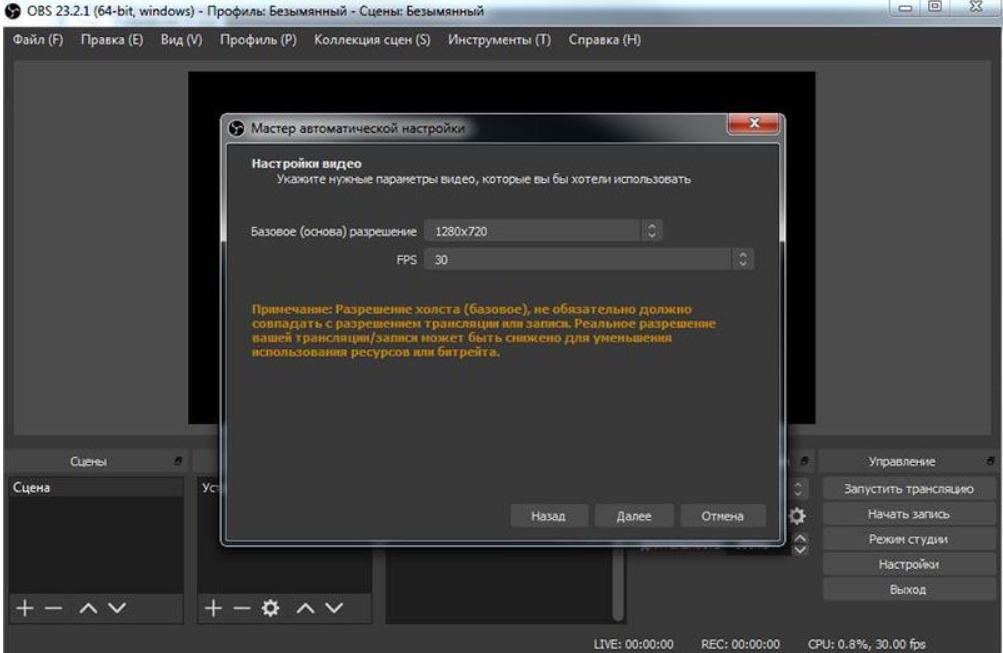Open the Вид (V) menu
The height and width of the screenshot is (653, 1003).
click(x=181, y=40)
